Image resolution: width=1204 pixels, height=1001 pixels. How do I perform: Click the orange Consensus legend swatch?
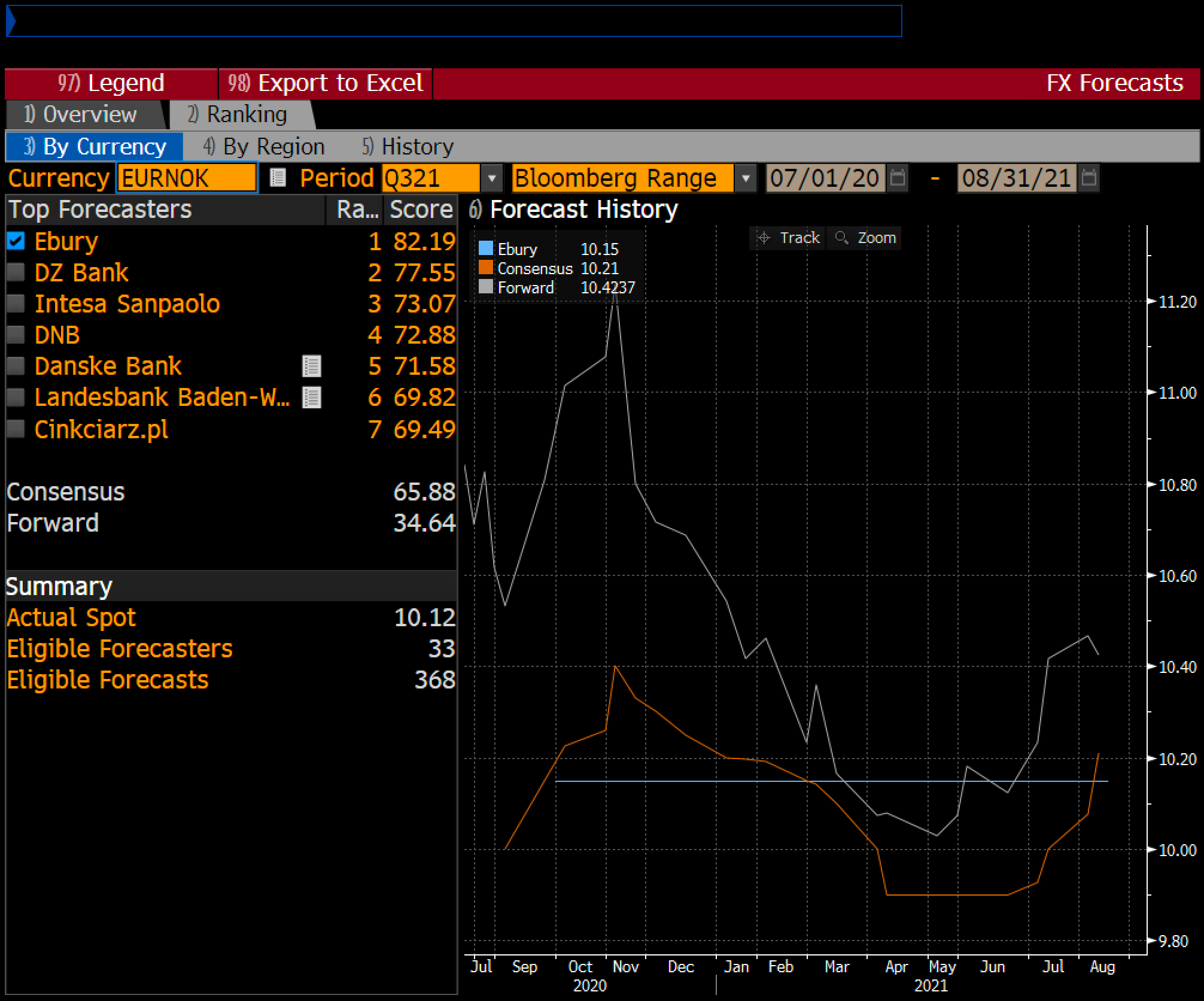[486, 268]
